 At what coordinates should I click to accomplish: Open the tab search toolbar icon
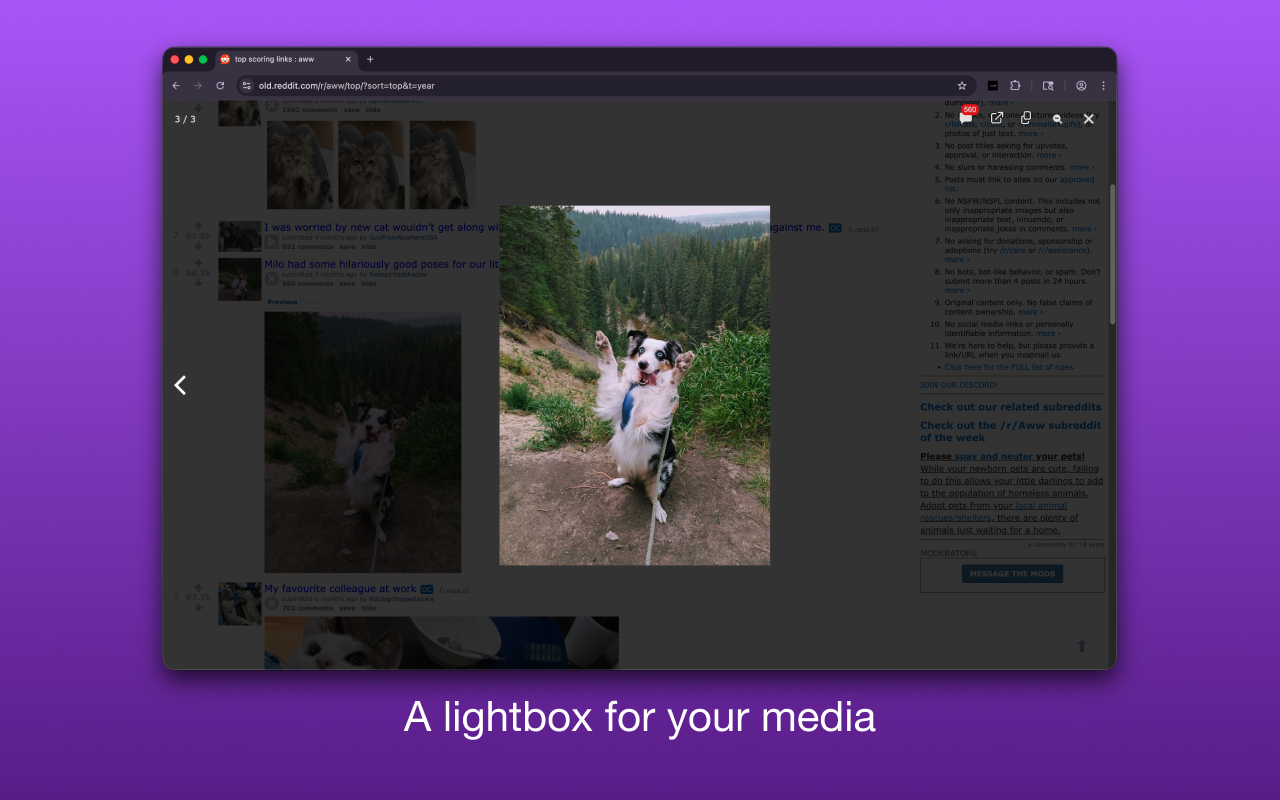click(1048, 86)
